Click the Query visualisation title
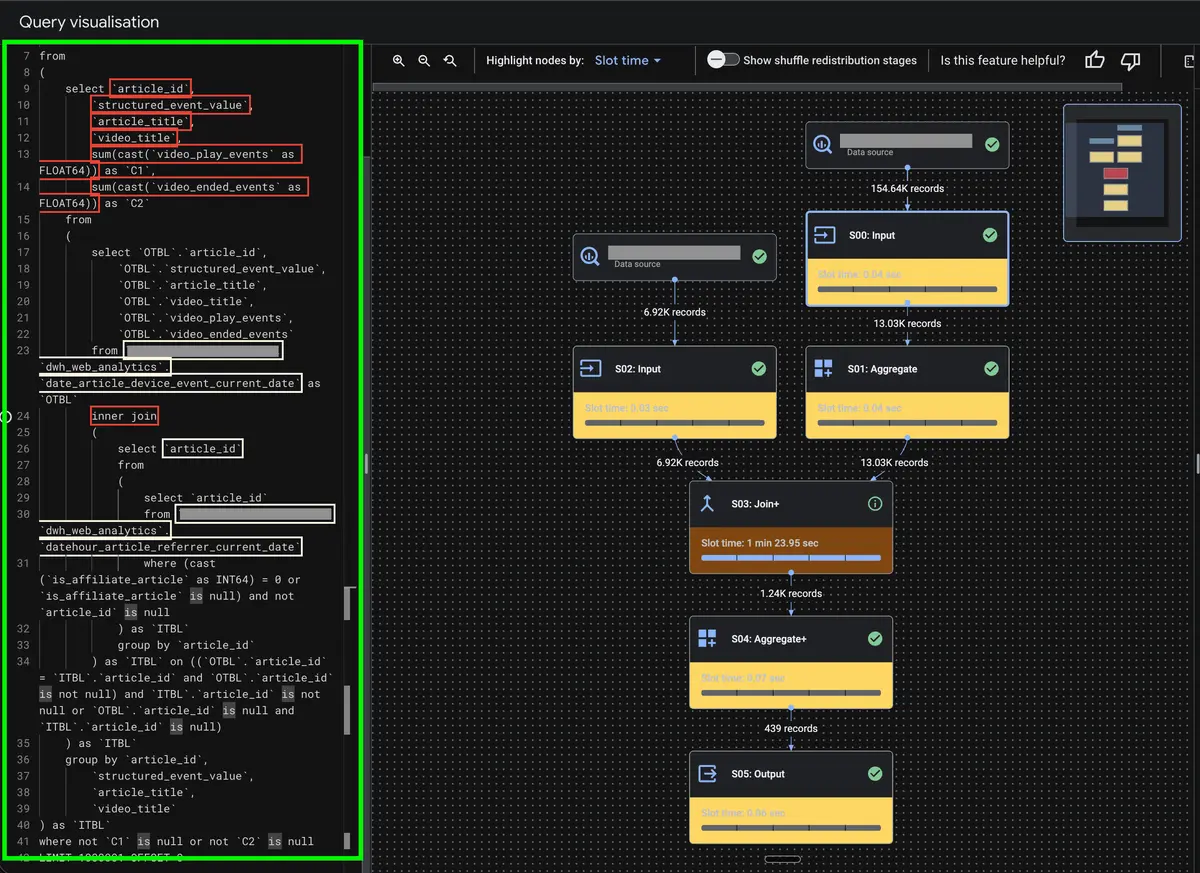1200x873 pixels. 89,21
